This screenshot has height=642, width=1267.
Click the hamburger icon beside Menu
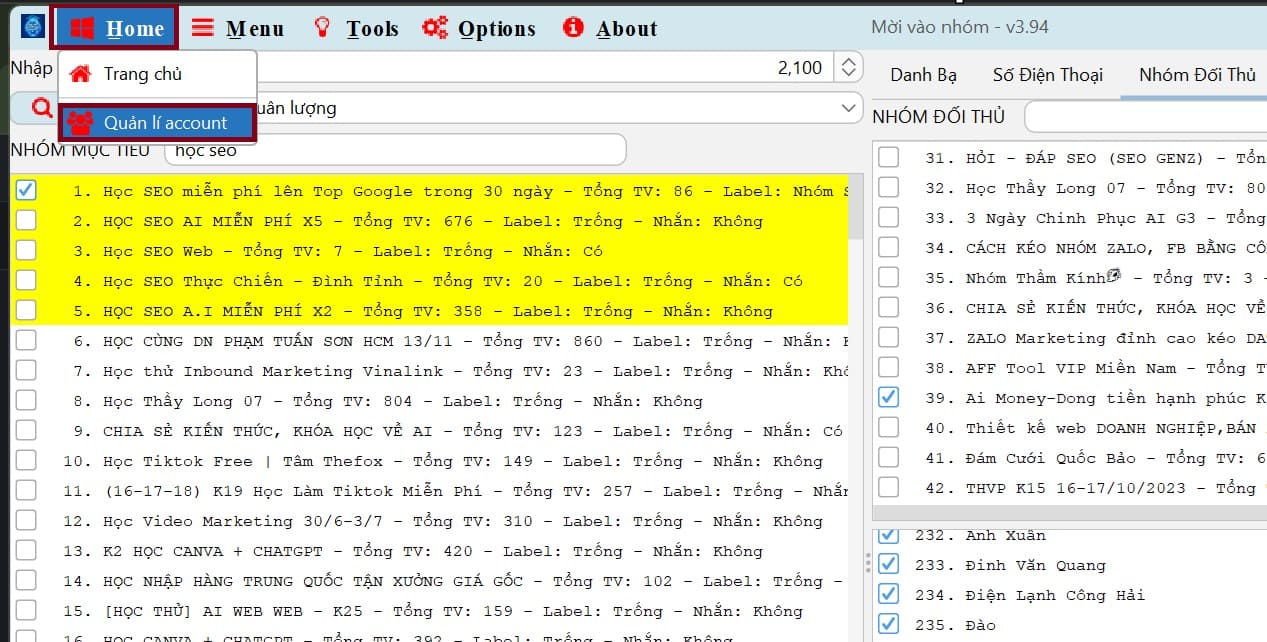(x=203, y=28)
